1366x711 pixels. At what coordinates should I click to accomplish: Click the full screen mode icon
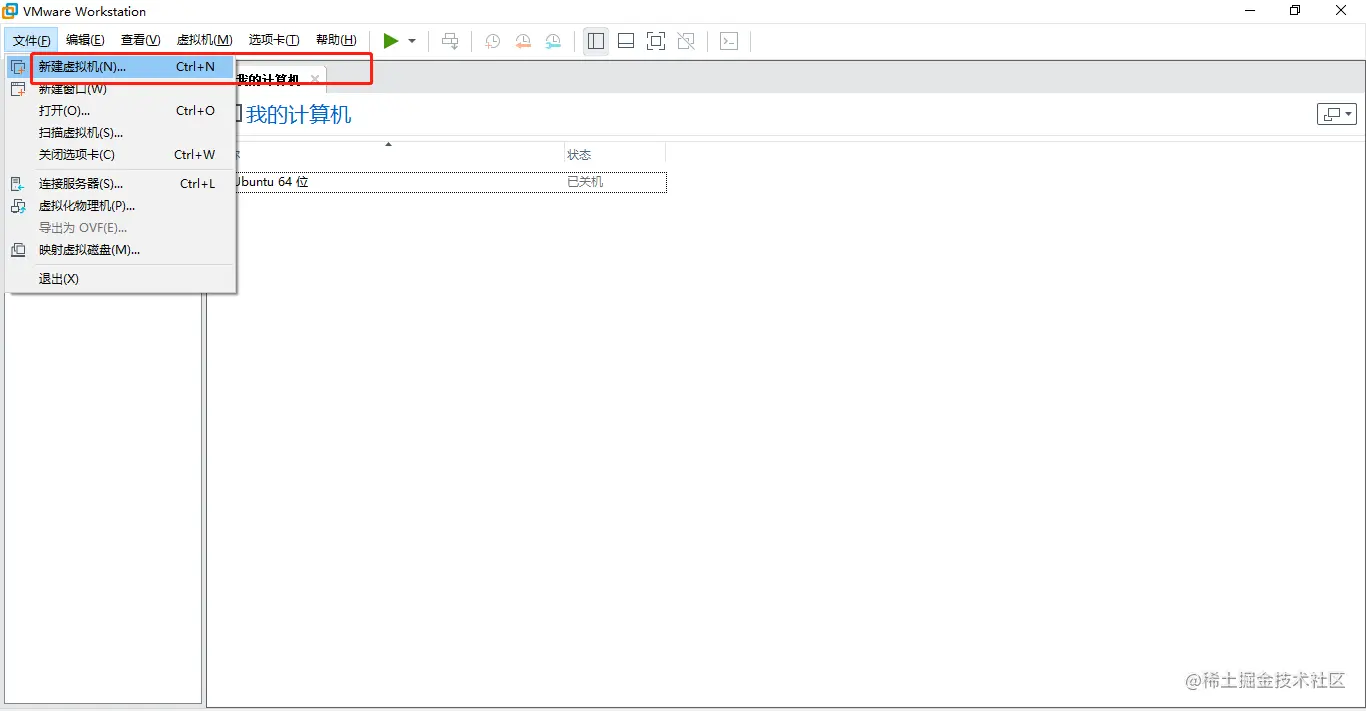click(656, 41)
